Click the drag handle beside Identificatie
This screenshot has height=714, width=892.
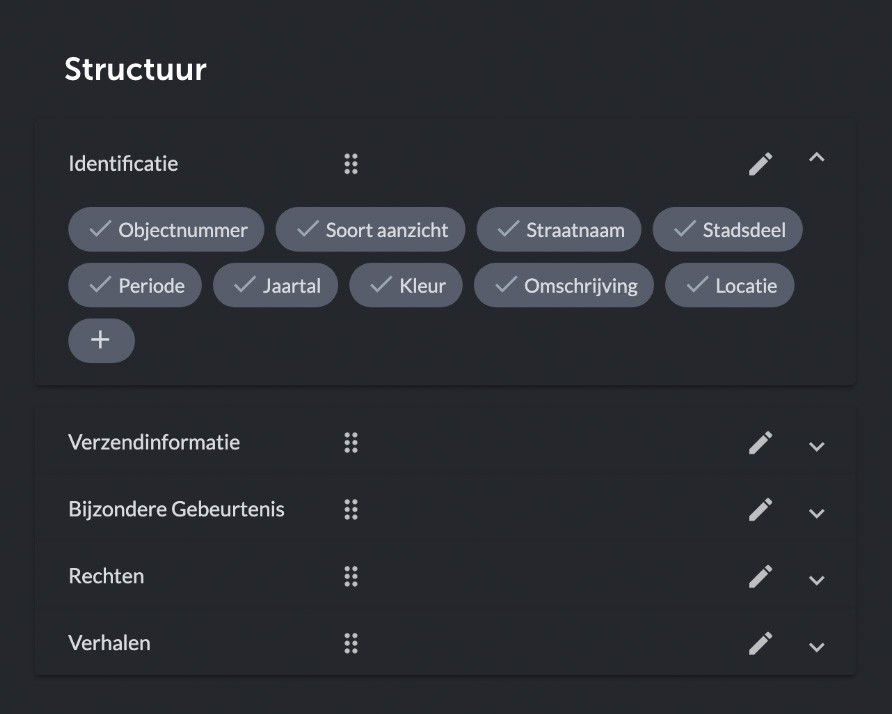click(x=351, y=164)
